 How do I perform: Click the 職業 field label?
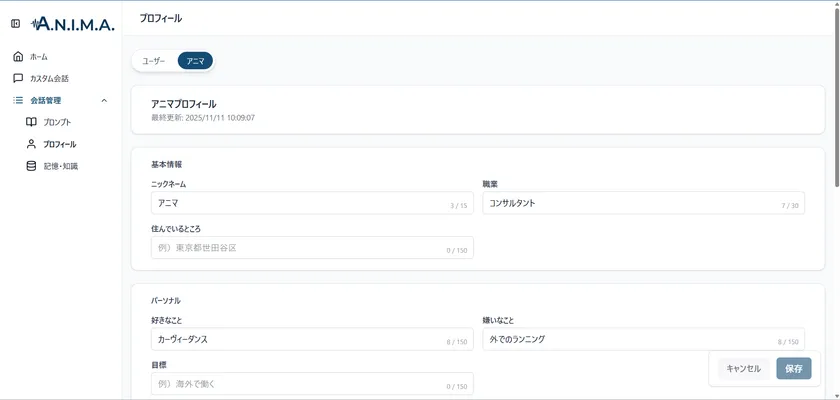pos(491,184)
